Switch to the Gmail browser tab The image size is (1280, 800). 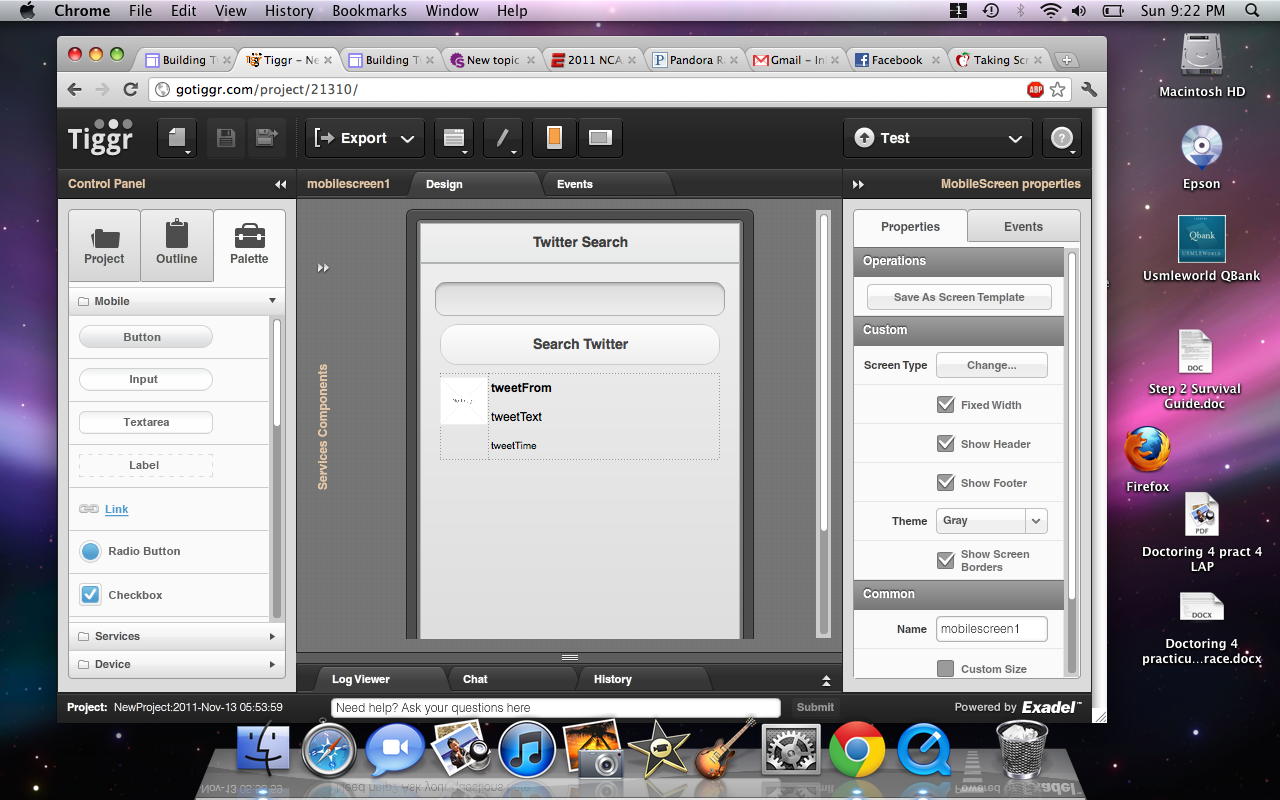(x=796, y=60)
